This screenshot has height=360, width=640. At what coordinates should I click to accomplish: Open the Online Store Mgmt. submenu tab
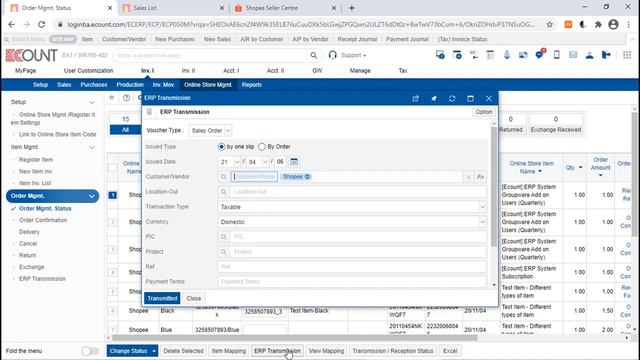[x=208, y=85]
